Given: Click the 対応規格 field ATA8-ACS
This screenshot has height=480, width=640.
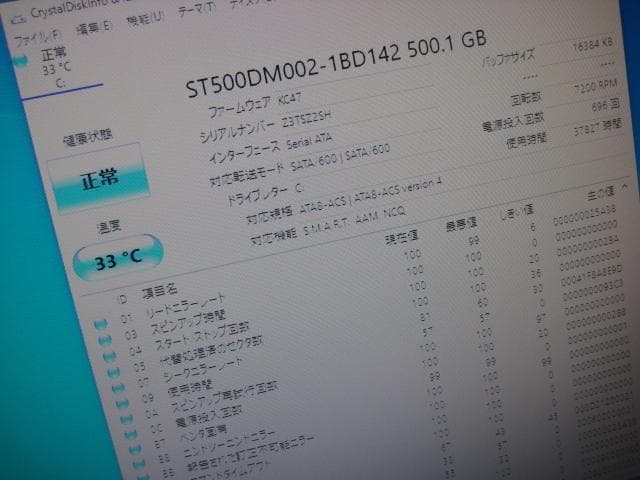Looking at the screenshot, I should 371,197.
